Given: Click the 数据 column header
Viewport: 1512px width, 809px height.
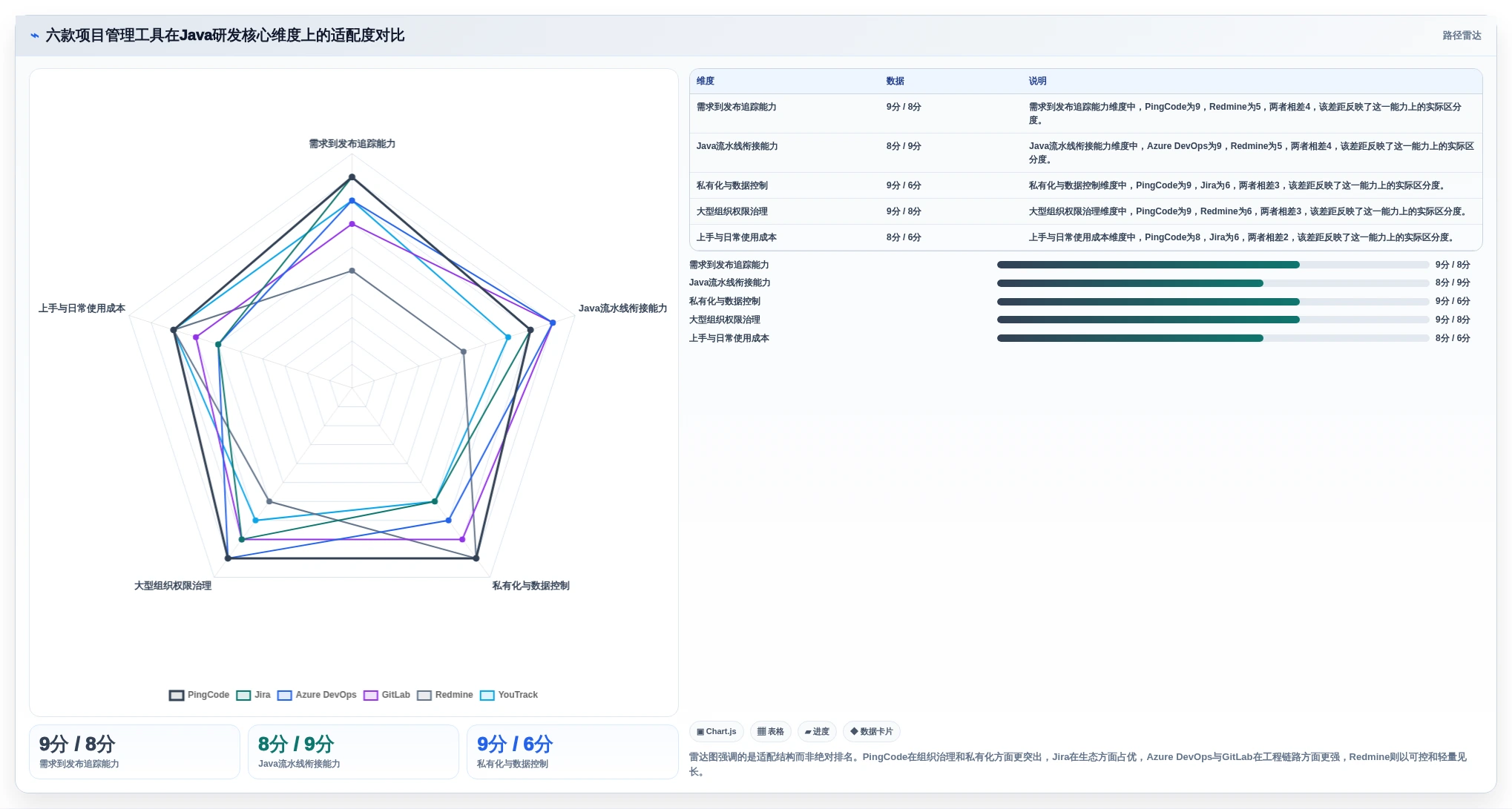Looking at the screenshot, I should (895, 81).
